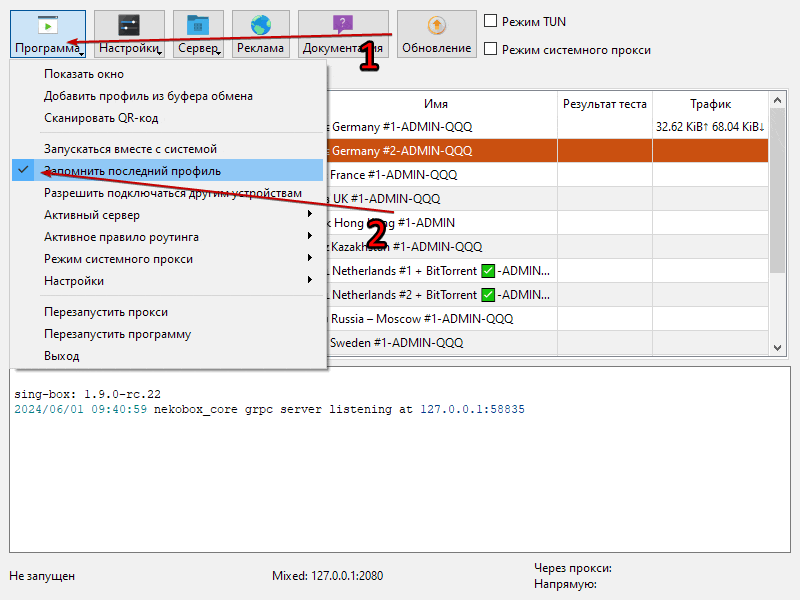Click the Сервер toolbar icon
Image resolution: width=800 pixels, height=600 pixels.
[198, 26]
